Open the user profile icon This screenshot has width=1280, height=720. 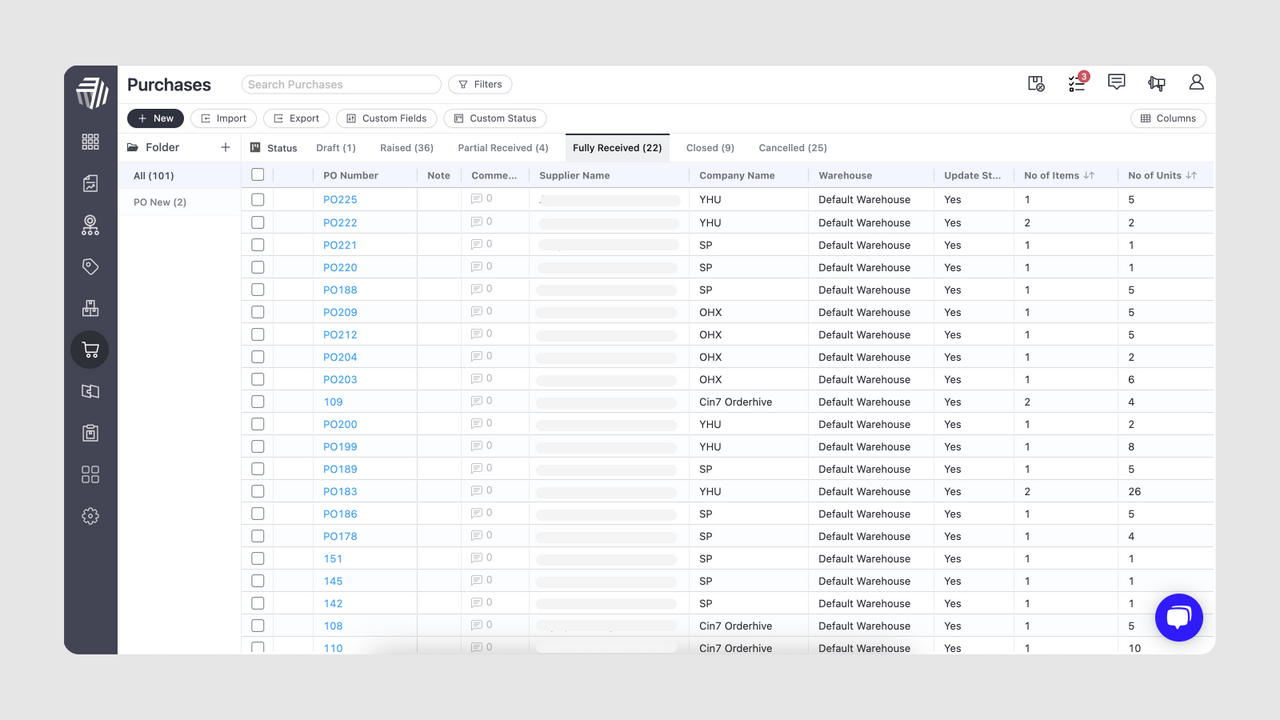click(1196, 83)
